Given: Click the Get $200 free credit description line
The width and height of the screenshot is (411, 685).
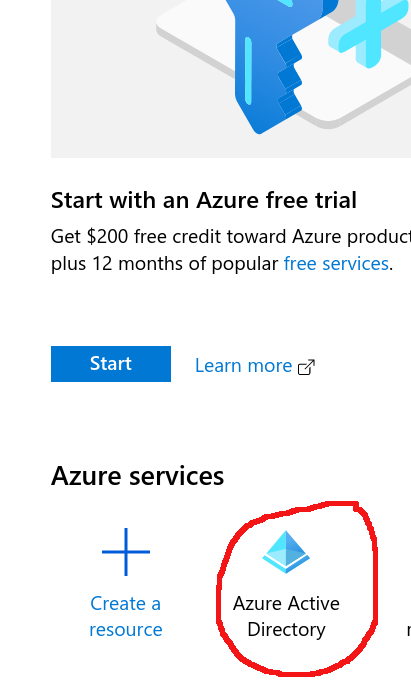Looking at the screenshot, I should pos(231,237).
